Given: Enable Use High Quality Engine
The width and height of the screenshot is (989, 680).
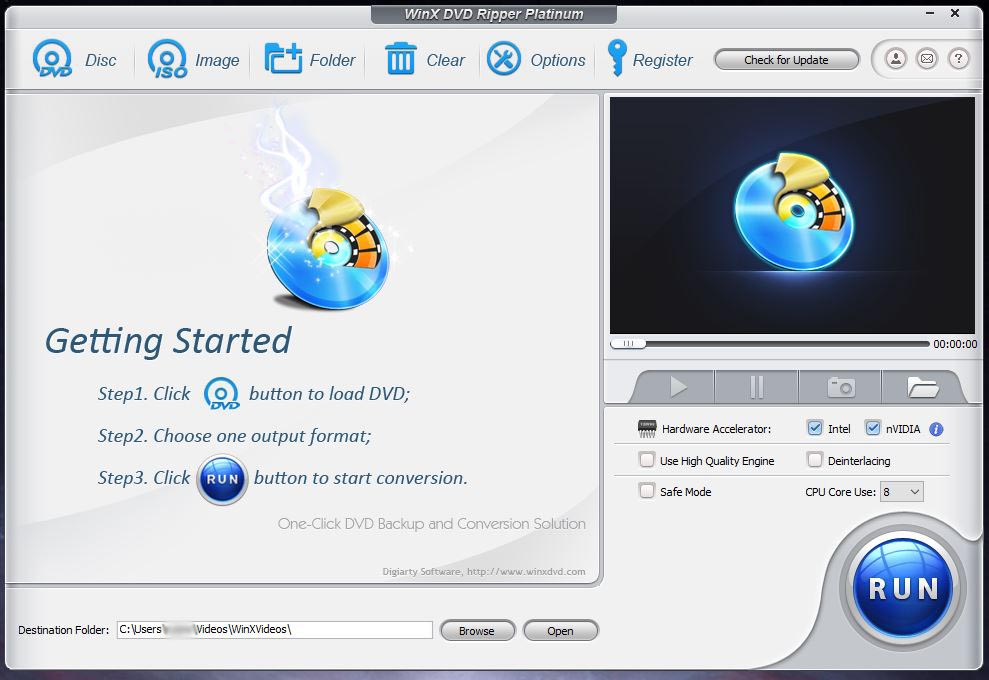Looking at the screenshot, I should [647, 460].
